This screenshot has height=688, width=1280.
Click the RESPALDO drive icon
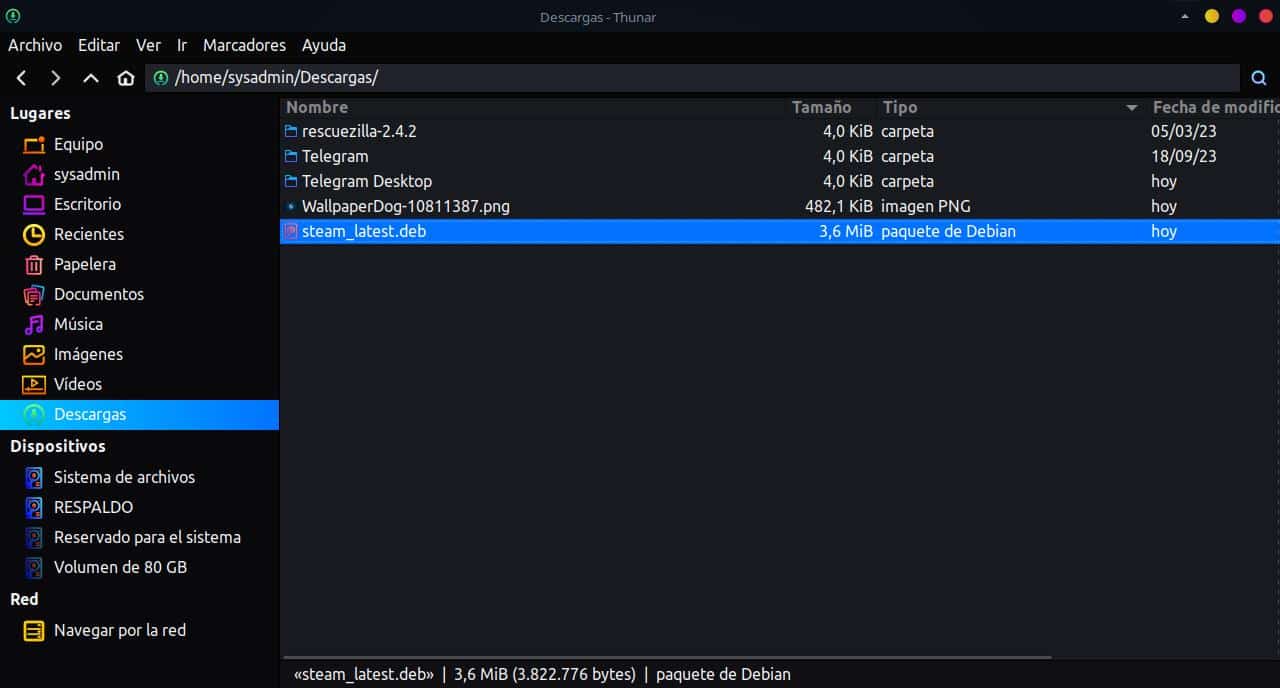(x=34, y=507)
